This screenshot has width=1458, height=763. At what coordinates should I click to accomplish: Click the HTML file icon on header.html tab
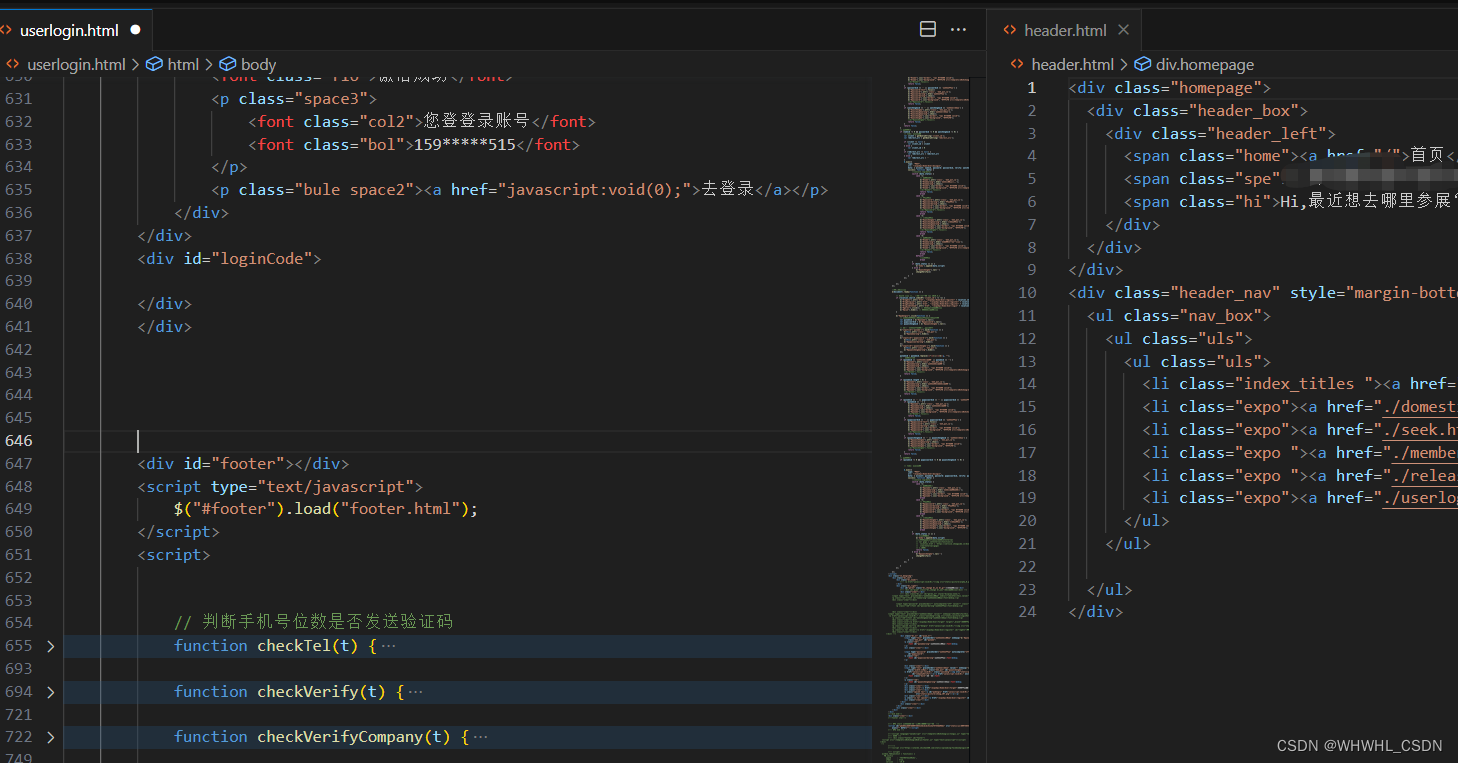click(1009, 29)
